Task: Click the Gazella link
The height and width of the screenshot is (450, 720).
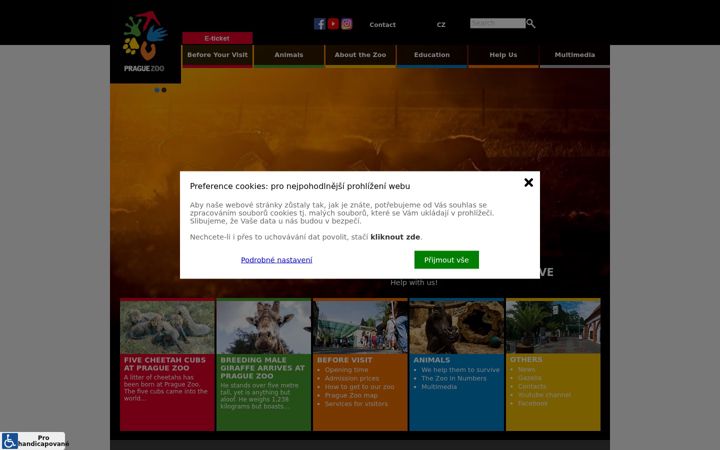Action: pyautogui.click(x=529, y=378)
